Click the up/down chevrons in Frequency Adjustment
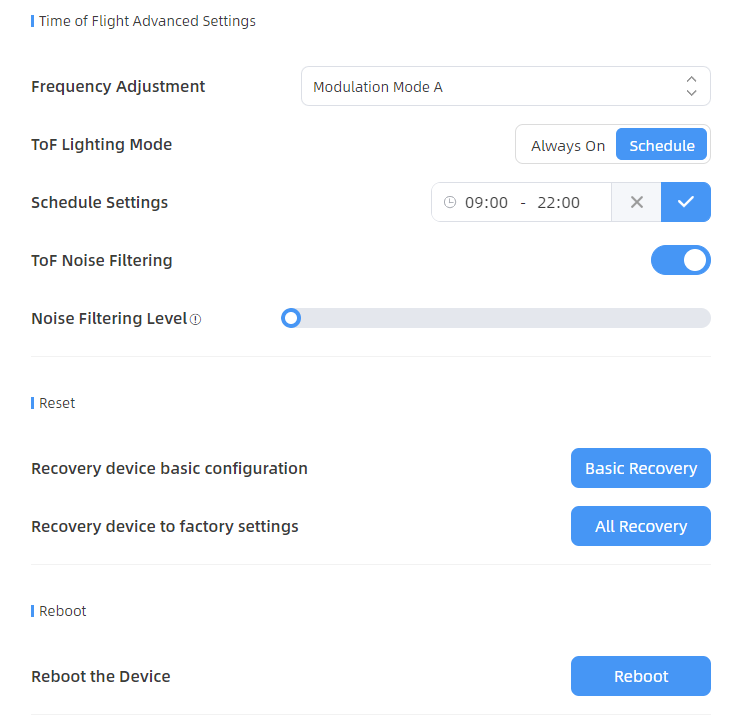754x722 pixels. [691, 86]
